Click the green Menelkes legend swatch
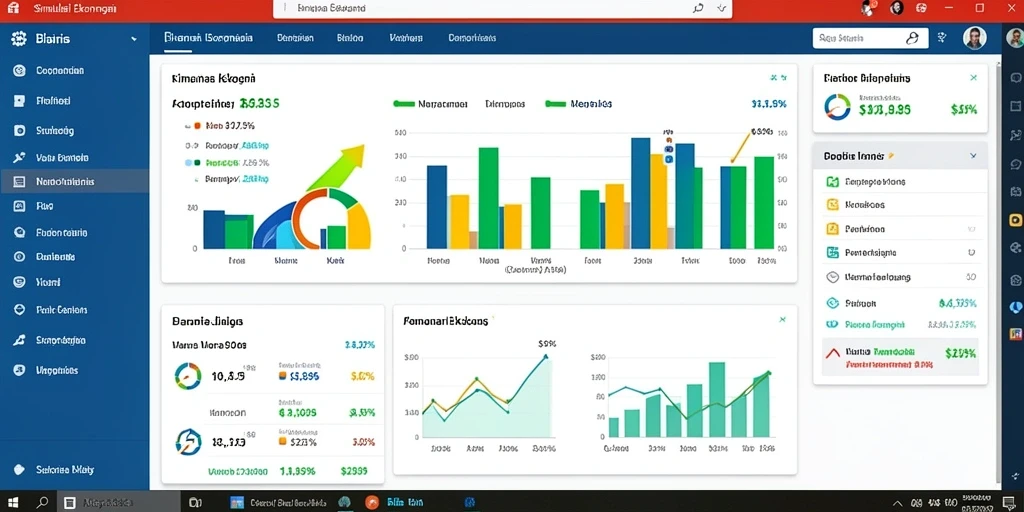 555,104
